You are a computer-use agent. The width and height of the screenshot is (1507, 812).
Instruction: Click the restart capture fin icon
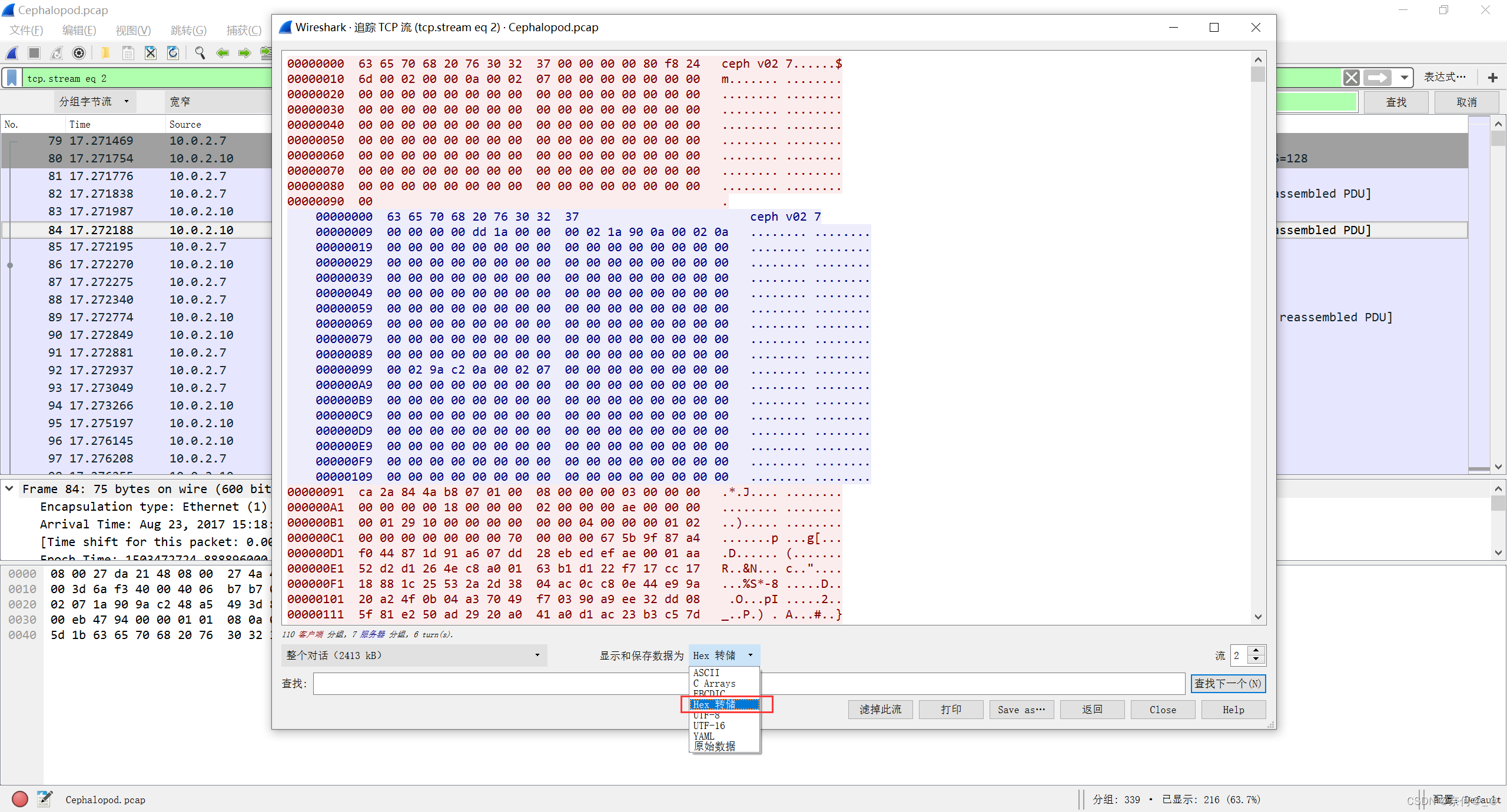[x=57, y=53]
